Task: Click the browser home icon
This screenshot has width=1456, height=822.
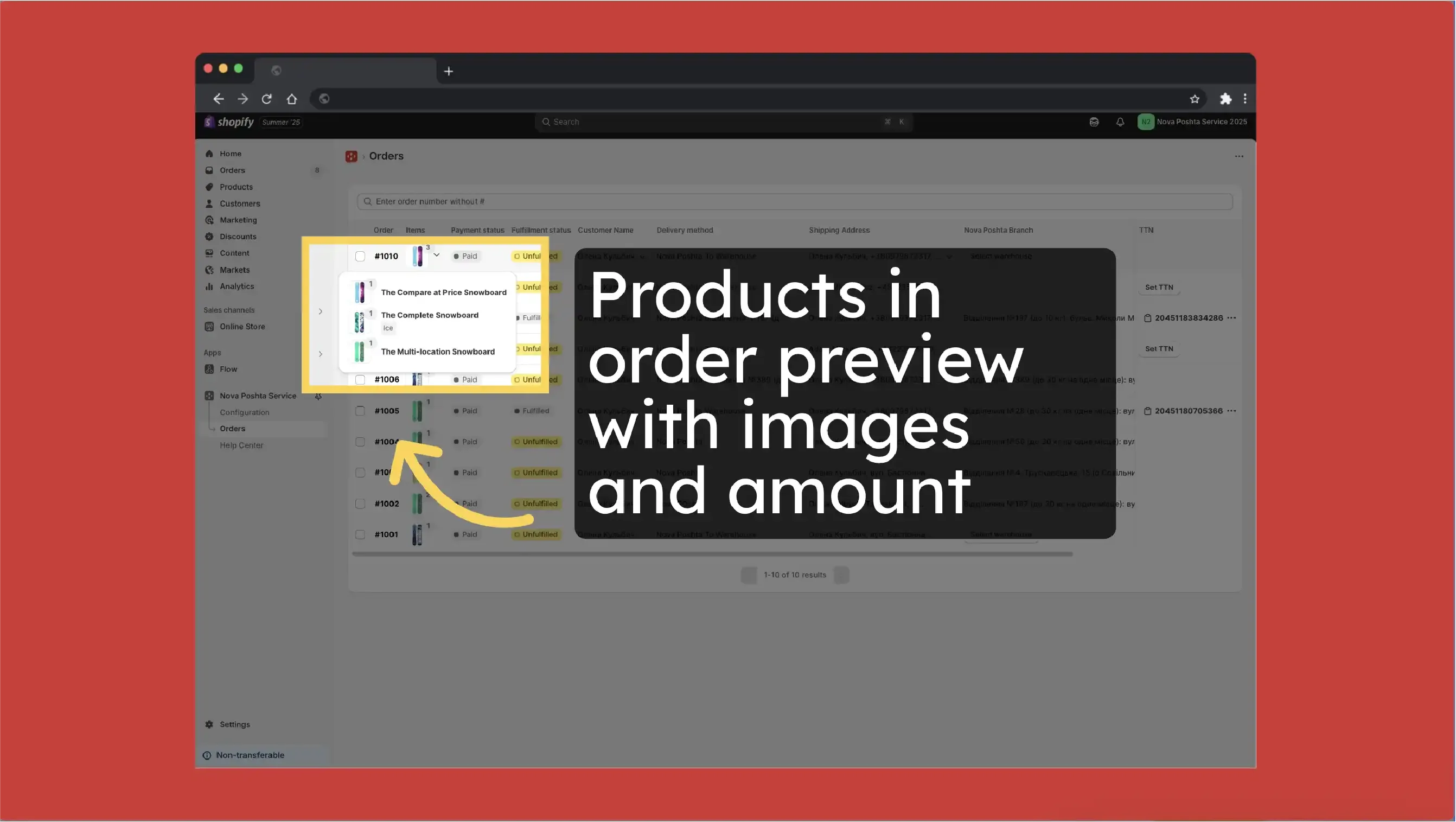Action: point(292,99)
